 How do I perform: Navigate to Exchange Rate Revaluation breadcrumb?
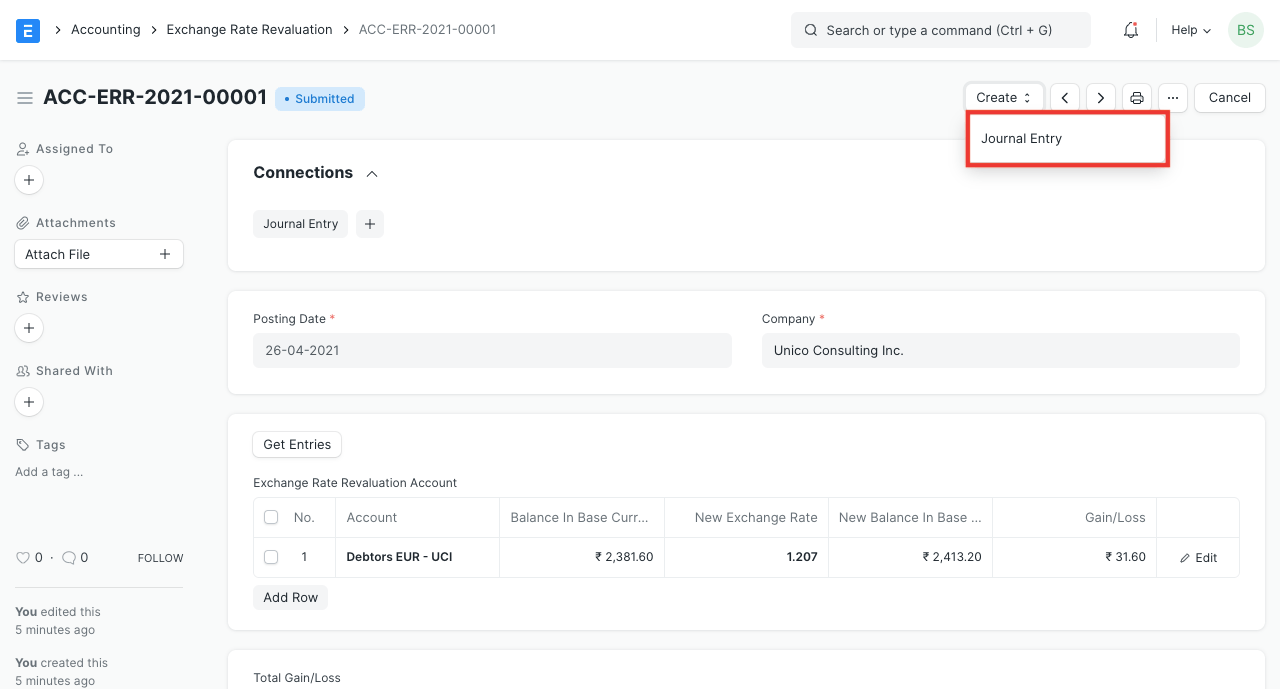point(249,30)
